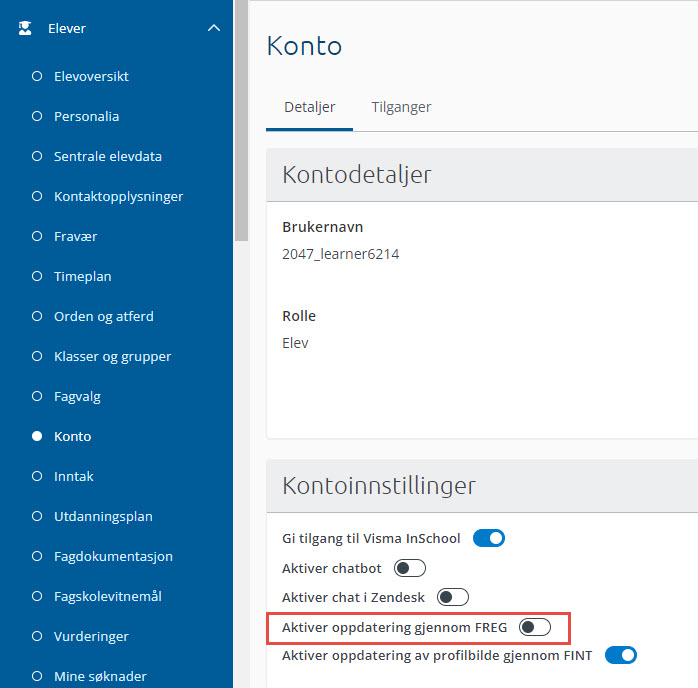Collapse the Elever menu section chevron

pyautogui.click(x=214, y=28)
